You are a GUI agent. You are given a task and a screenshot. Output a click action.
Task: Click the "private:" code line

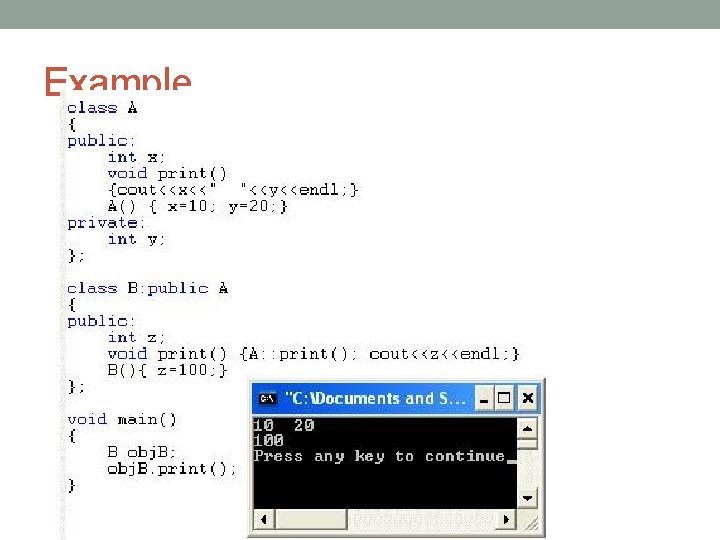[x=106, y=223]
